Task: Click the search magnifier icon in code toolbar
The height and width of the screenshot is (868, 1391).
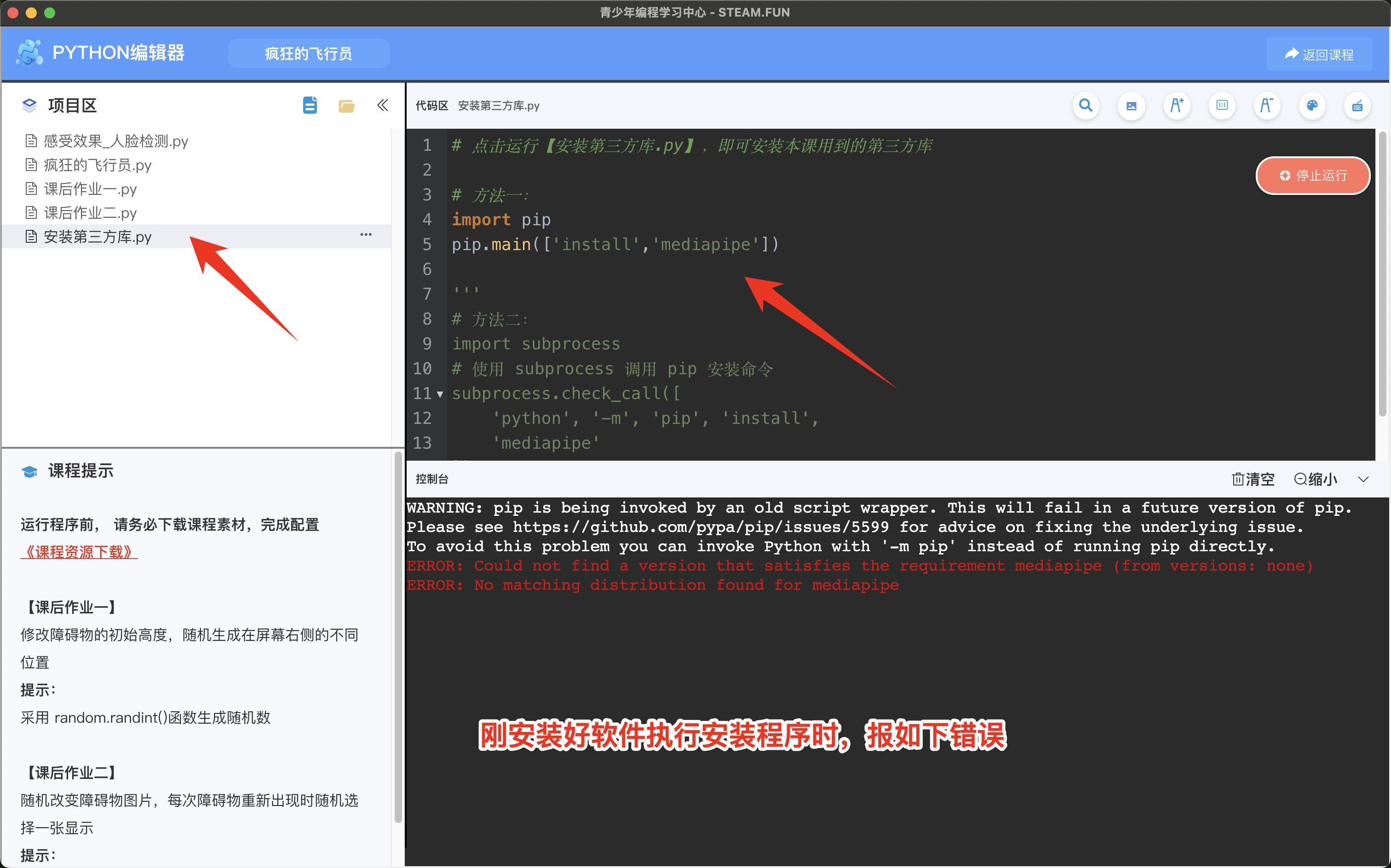Action: coord(1085,106)
